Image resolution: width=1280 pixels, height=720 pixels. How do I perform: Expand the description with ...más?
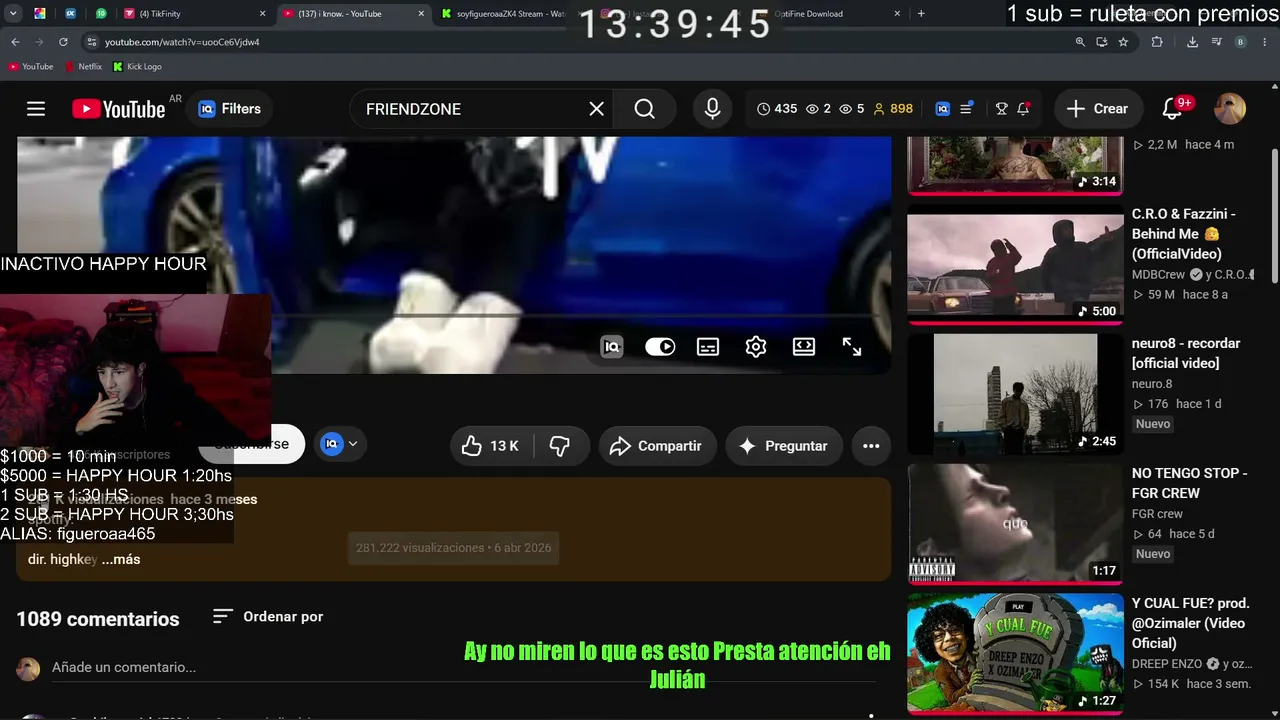click(121, 559)
